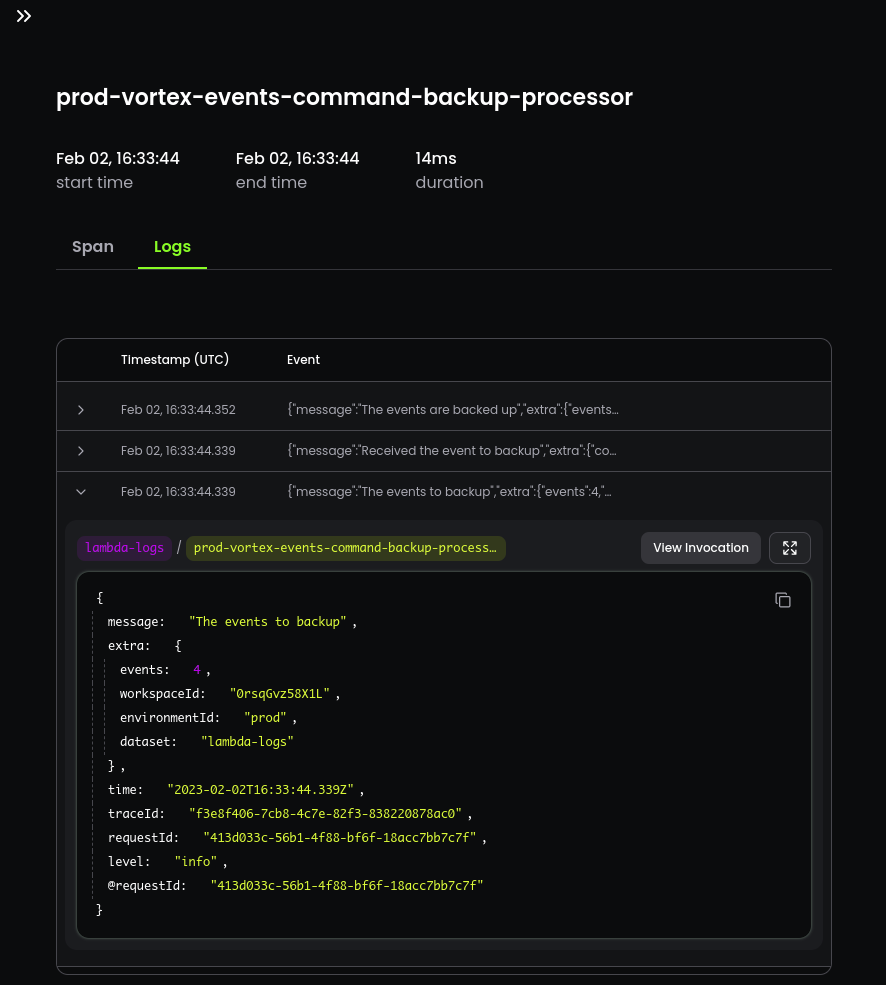Click the workspaceId value "0rsqGvz58X1L"
Viewport: 886px width, 985px height.
click(x=280, y=694)
